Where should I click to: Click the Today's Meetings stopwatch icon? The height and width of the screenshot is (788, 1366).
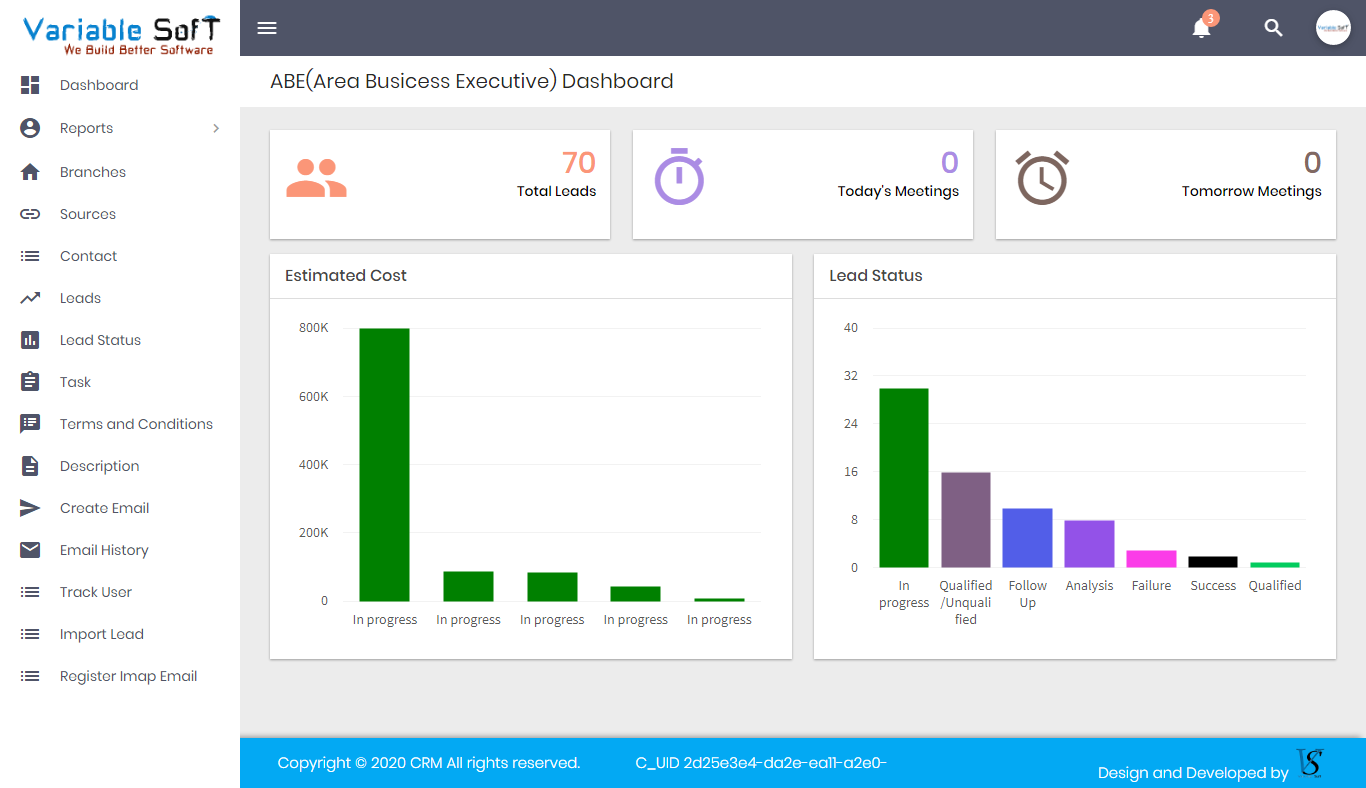point(679,177)
